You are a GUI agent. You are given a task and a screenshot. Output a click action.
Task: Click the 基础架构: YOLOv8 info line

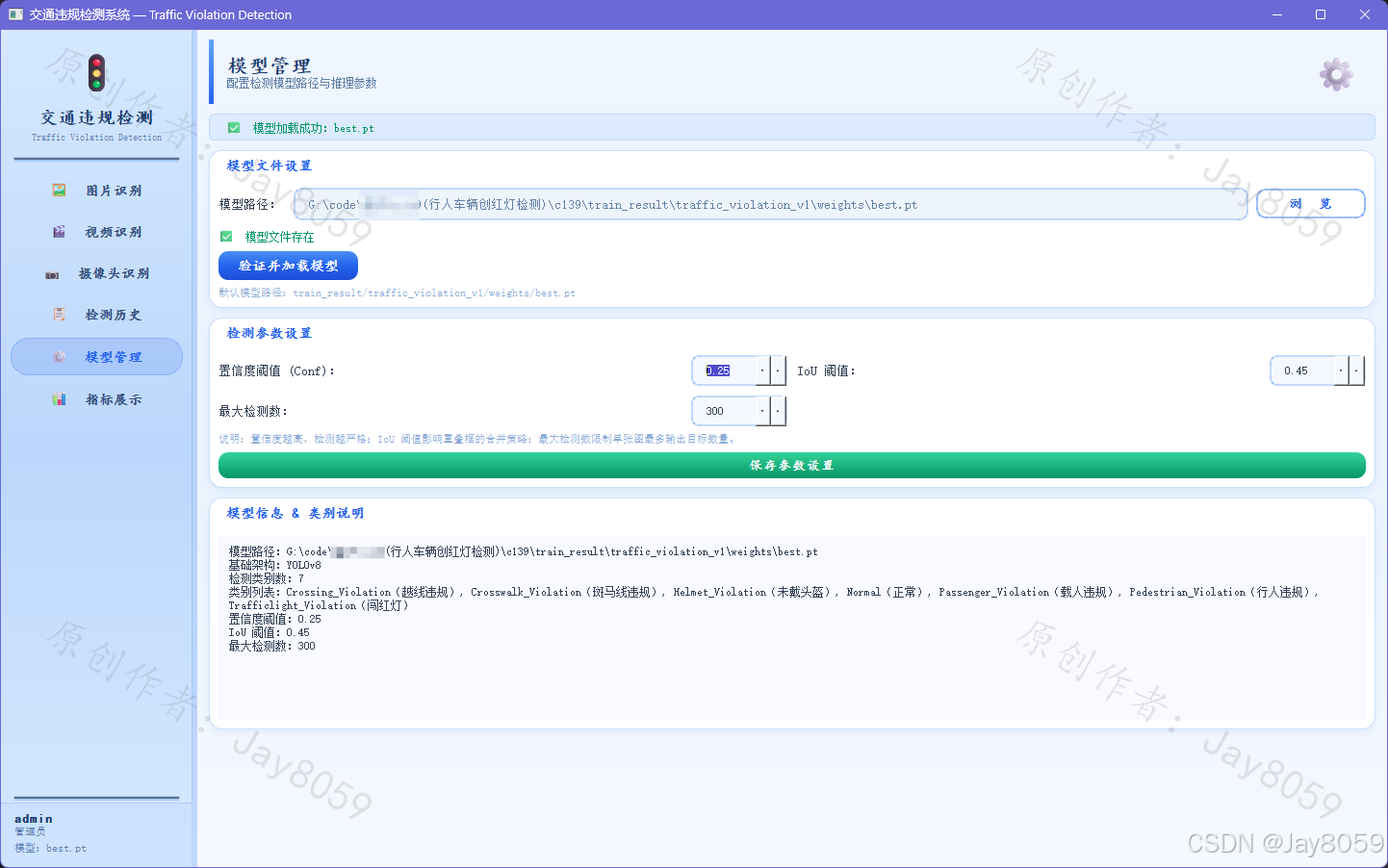tap(274, 565)
